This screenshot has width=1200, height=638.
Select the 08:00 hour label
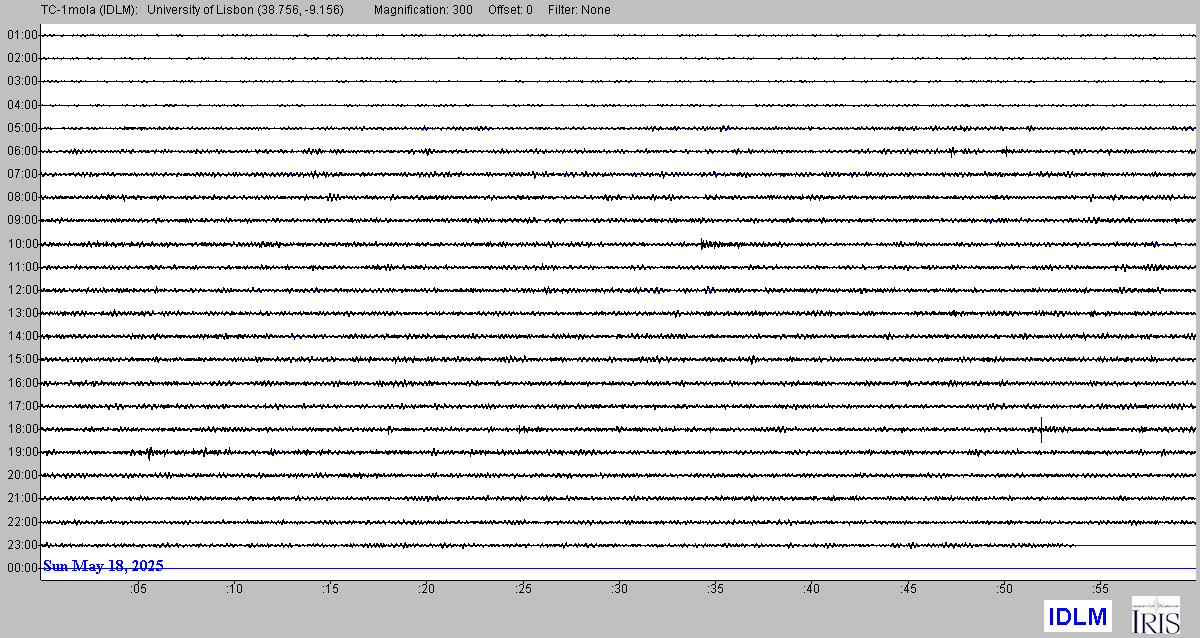click(22, 197)
